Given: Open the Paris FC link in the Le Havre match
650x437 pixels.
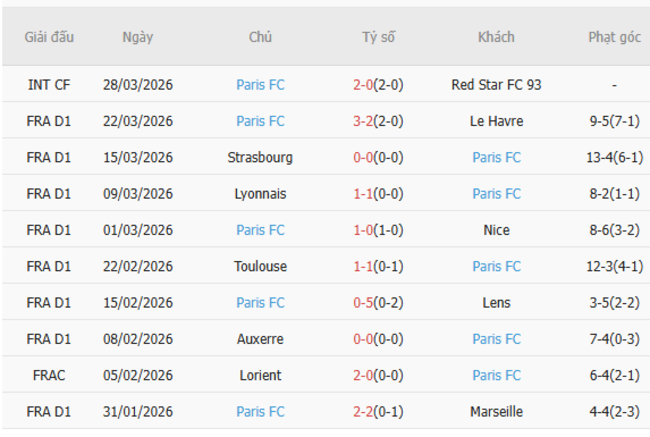Looking at the screenshot, I should [x=260, y=121].
